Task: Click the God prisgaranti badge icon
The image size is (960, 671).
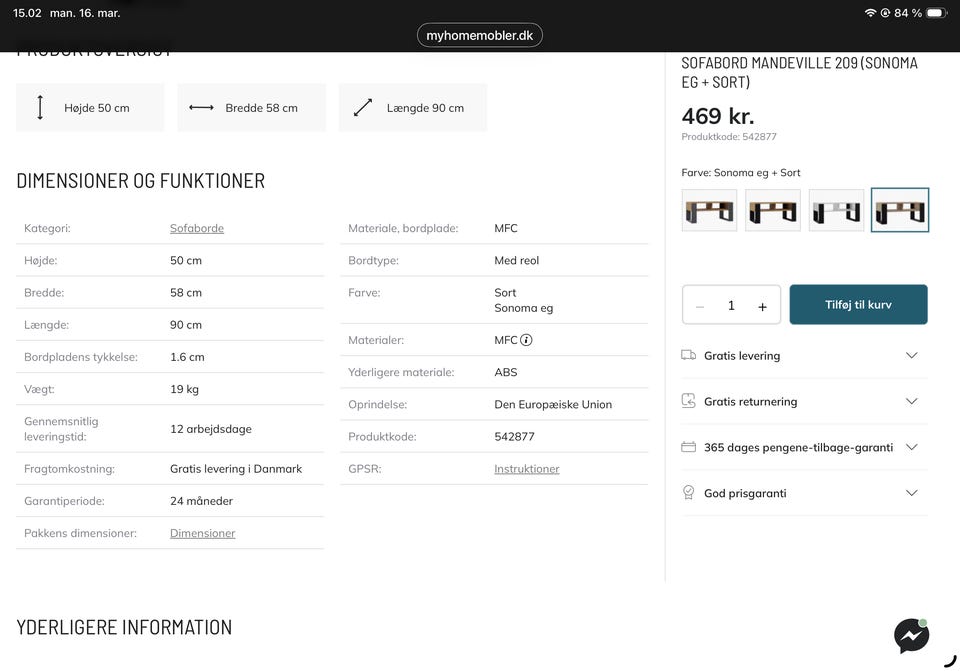Action: point(688,493)
